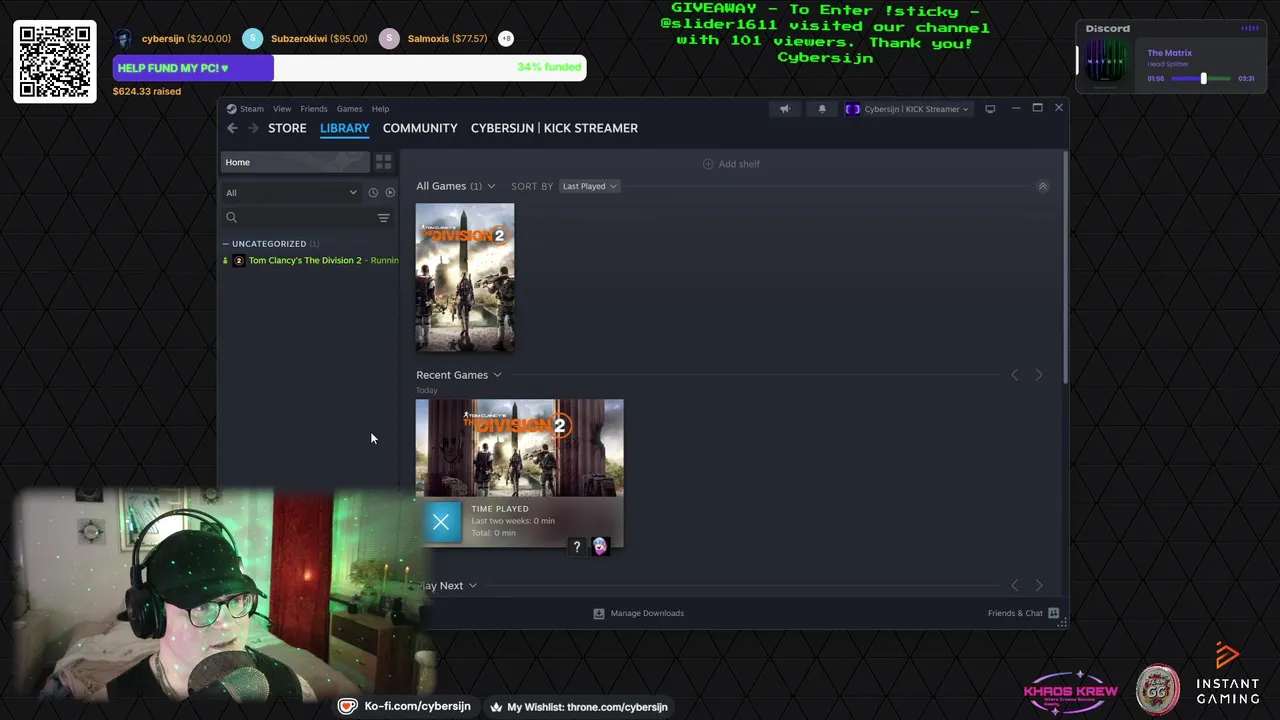1280x720 pixels.
Task: Switch to collections grid view icon
Action: [x=383, y=162]
